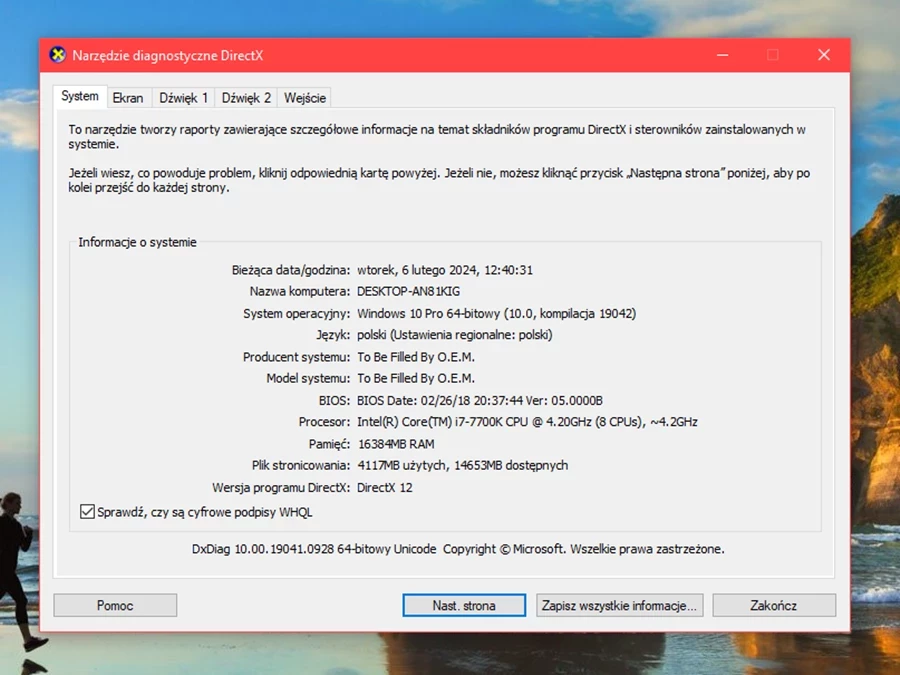Go to the Dźwięk 2 tab
This screenshot has height=675, width=900.
click(x=246, y=98)
